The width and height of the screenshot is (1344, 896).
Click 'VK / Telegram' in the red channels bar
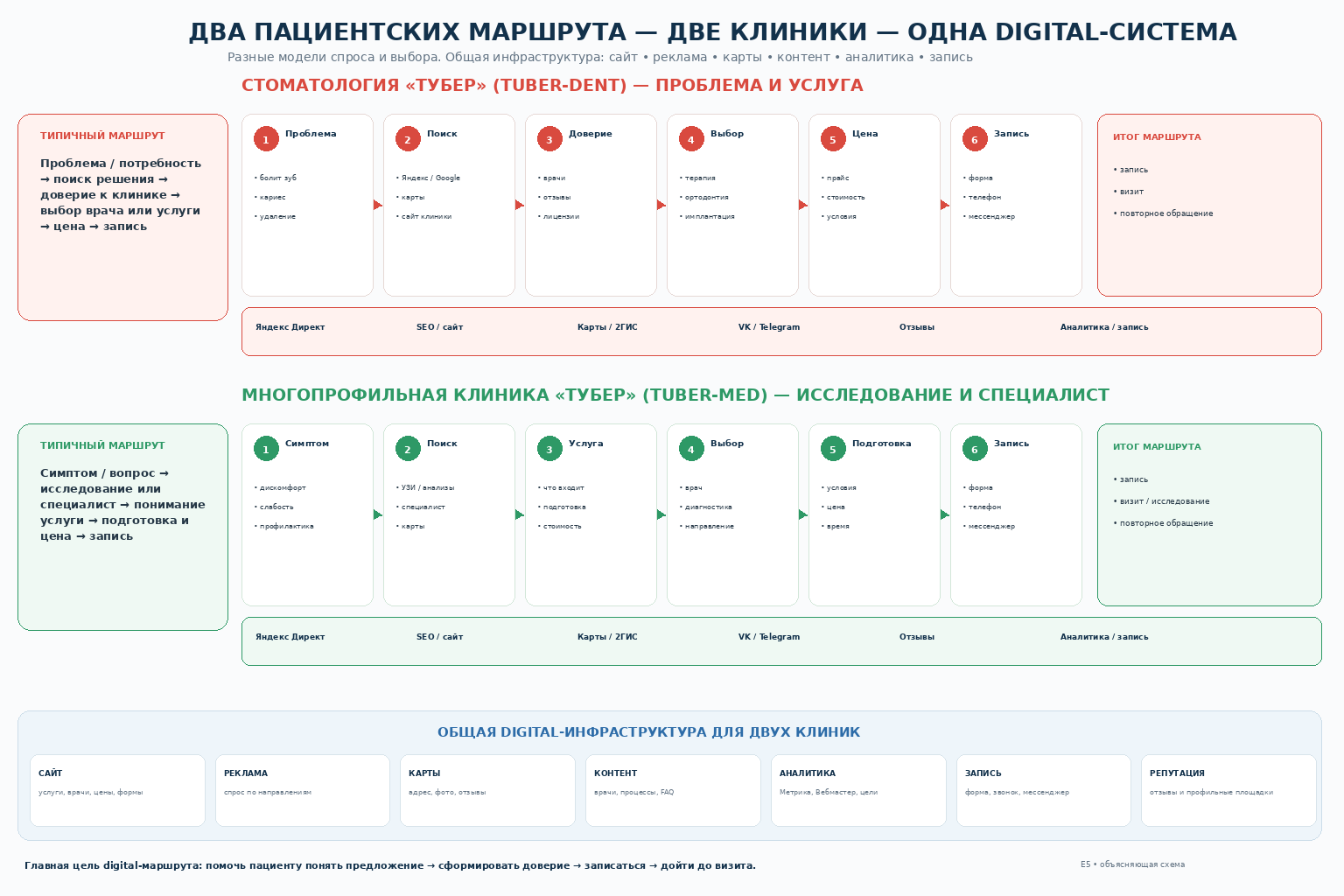769,327
